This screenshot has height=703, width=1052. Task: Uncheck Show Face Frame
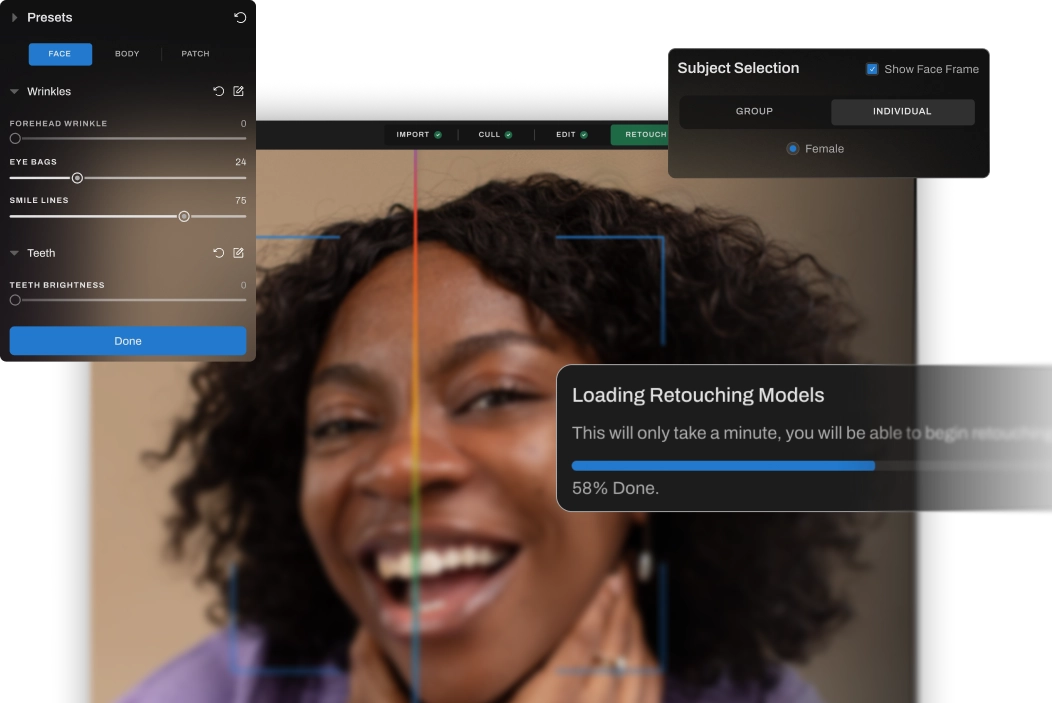click(x=872, y=69)
